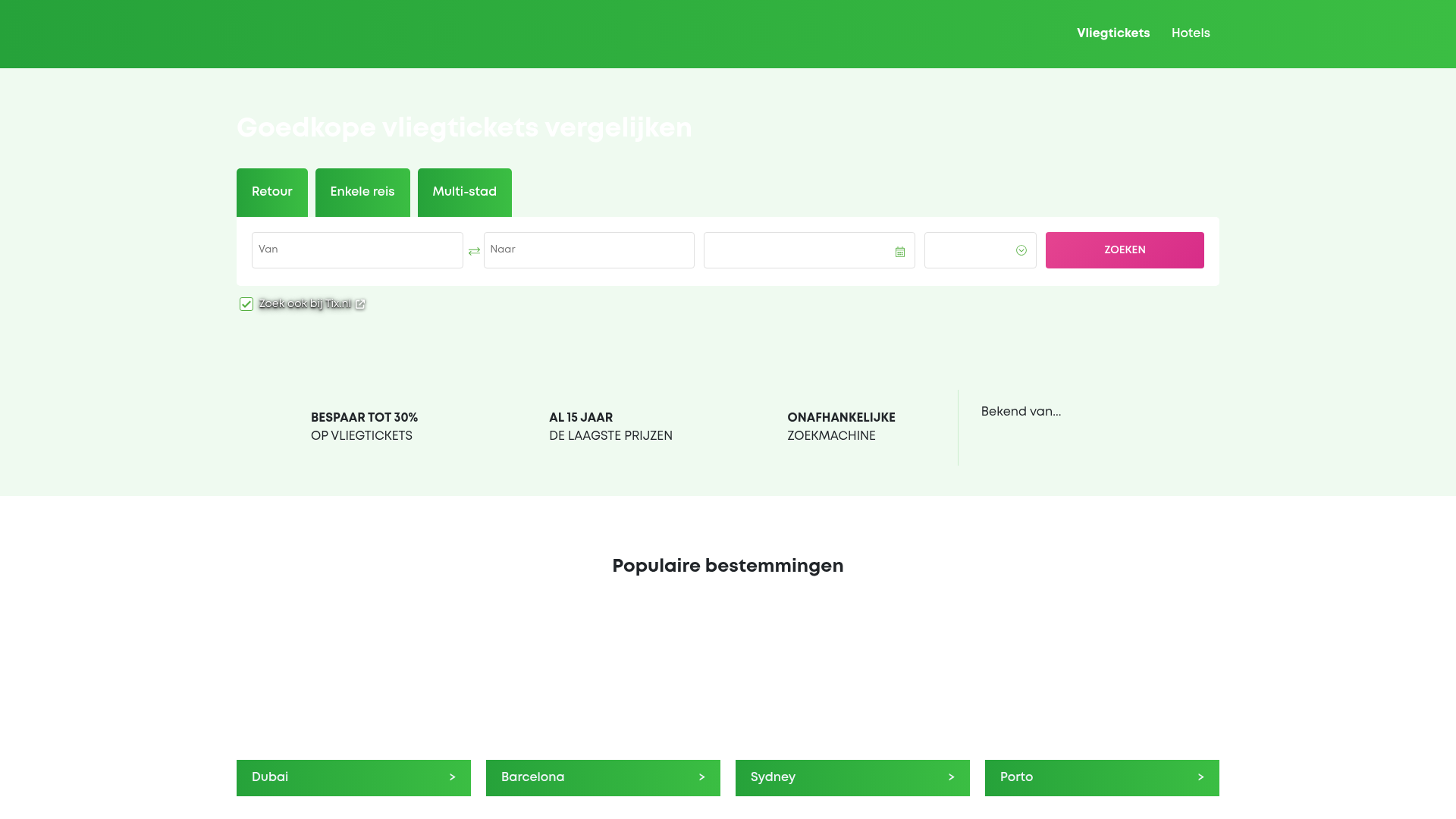
Task: Select the Retour tab
Action: (x=272, y=193)
